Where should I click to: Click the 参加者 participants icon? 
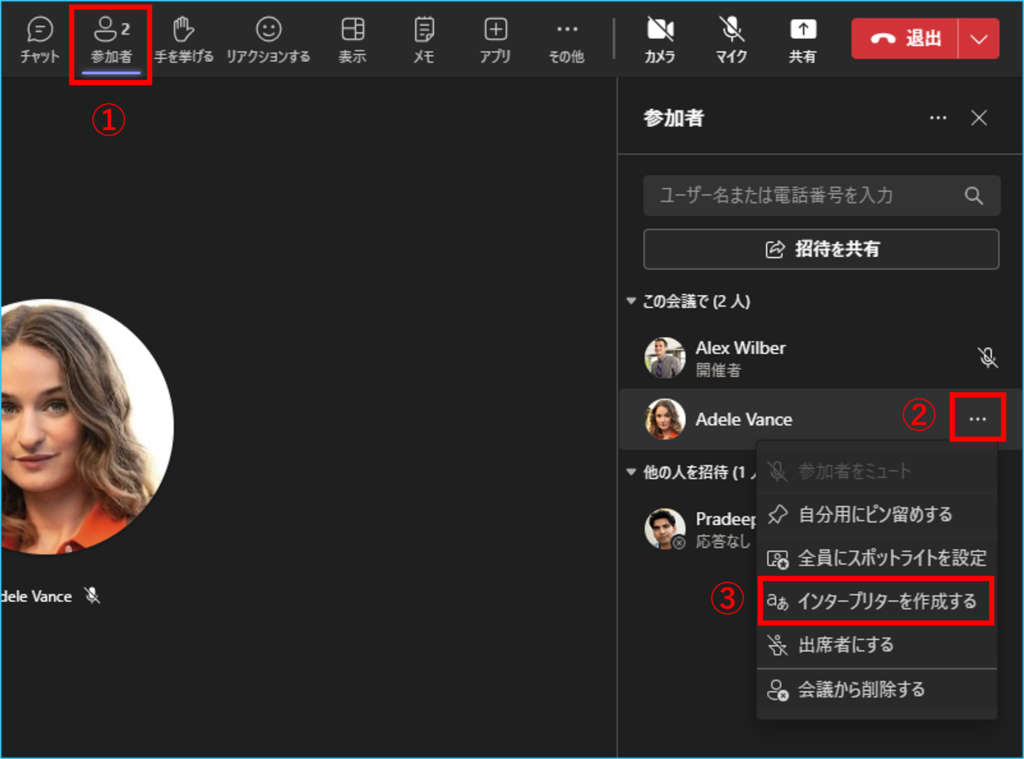click(111, 39)
